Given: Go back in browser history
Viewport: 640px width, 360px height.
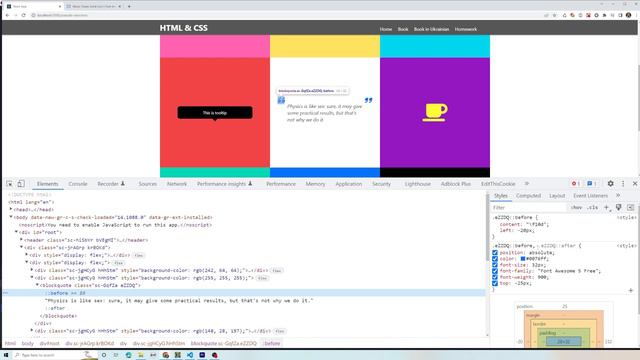Looking at the screenshot, I should 7,15.
